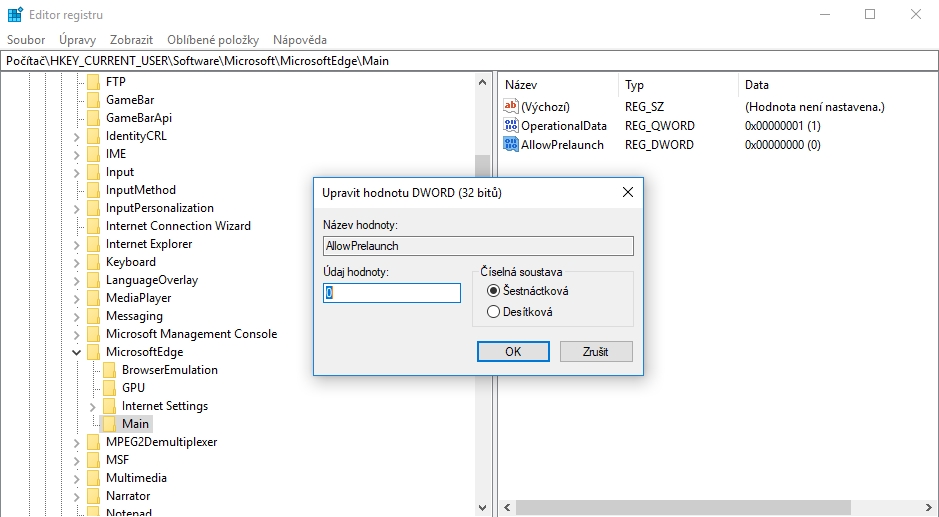Select the OperationalData value name

point(564,125)
